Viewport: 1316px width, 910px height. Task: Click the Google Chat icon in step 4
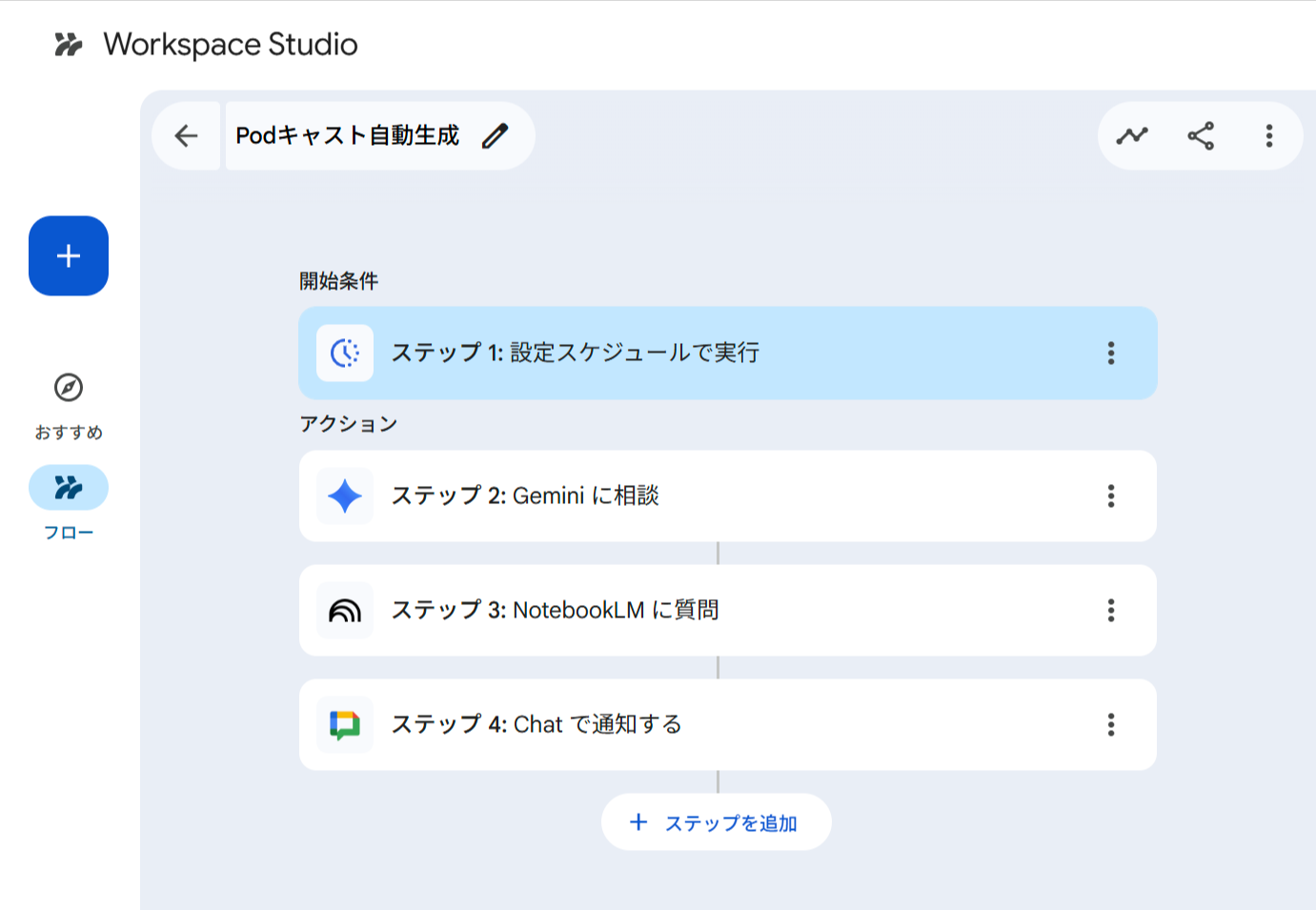pos(345,725)
